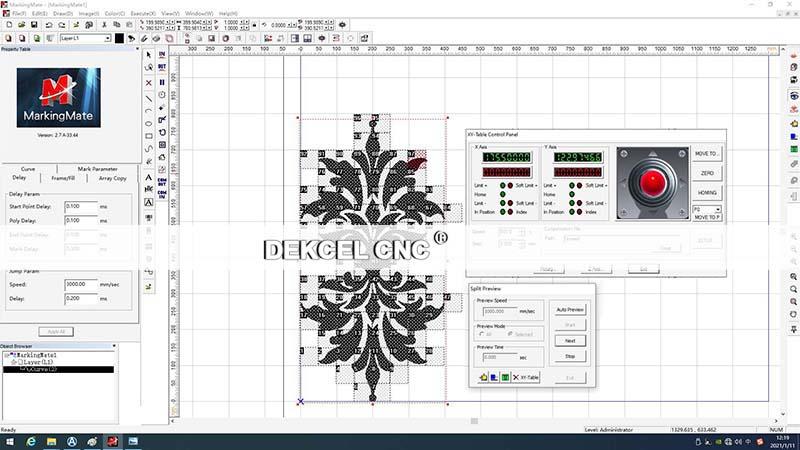Select the Pick arrow tool
The width and height of the screenshot is (800, 450).
coord(148,55)
